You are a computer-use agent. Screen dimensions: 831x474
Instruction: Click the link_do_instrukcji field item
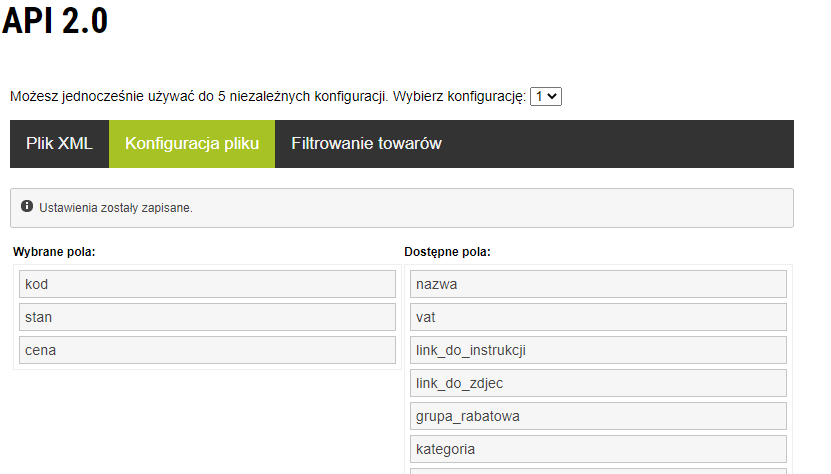[x=598, y=350]
